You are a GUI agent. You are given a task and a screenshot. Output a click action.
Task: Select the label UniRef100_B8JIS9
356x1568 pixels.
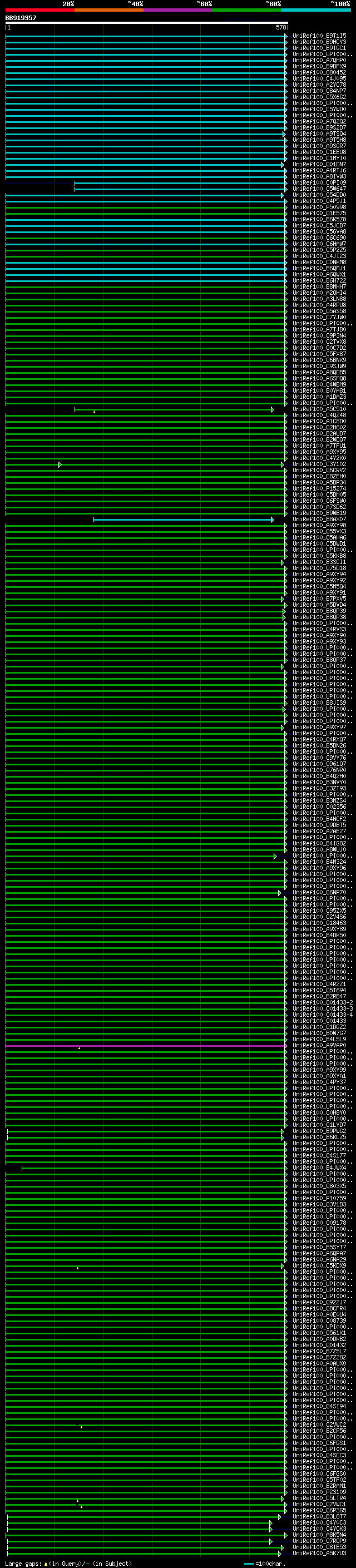pos(319,703)
